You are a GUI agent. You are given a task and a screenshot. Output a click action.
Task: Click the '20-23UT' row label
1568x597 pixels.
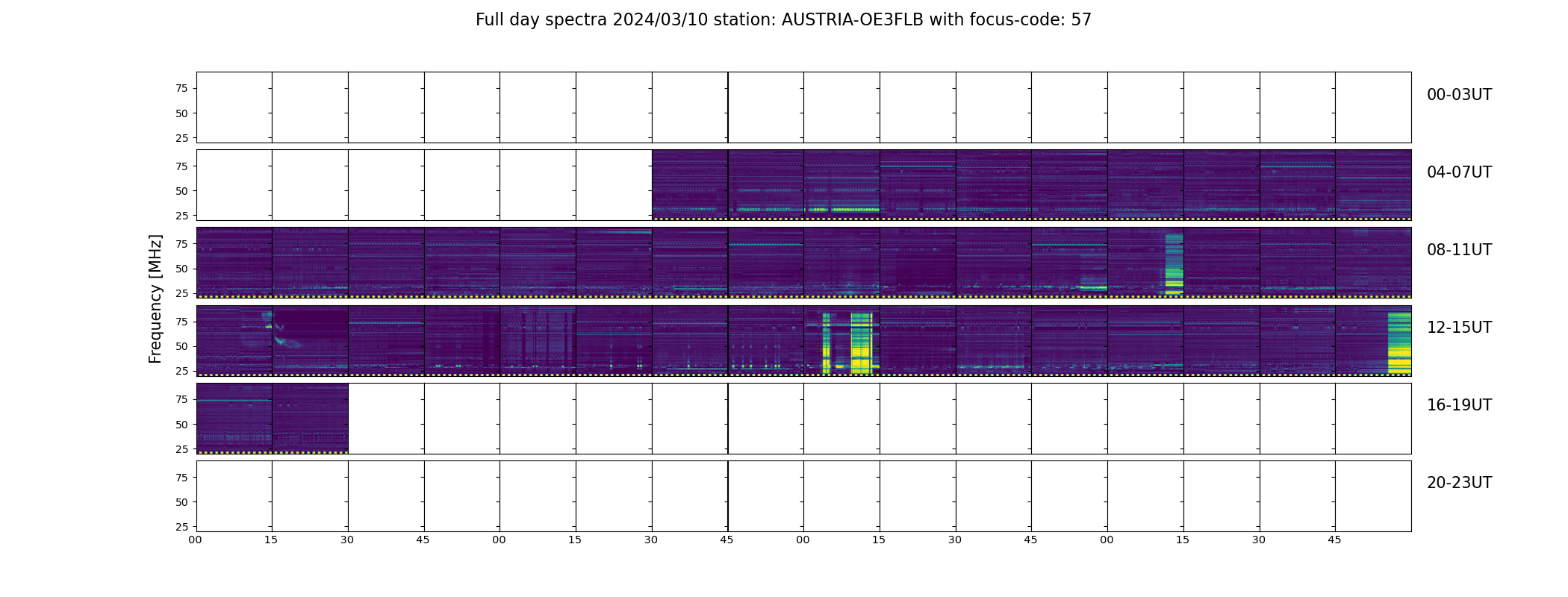(1459, 483)
